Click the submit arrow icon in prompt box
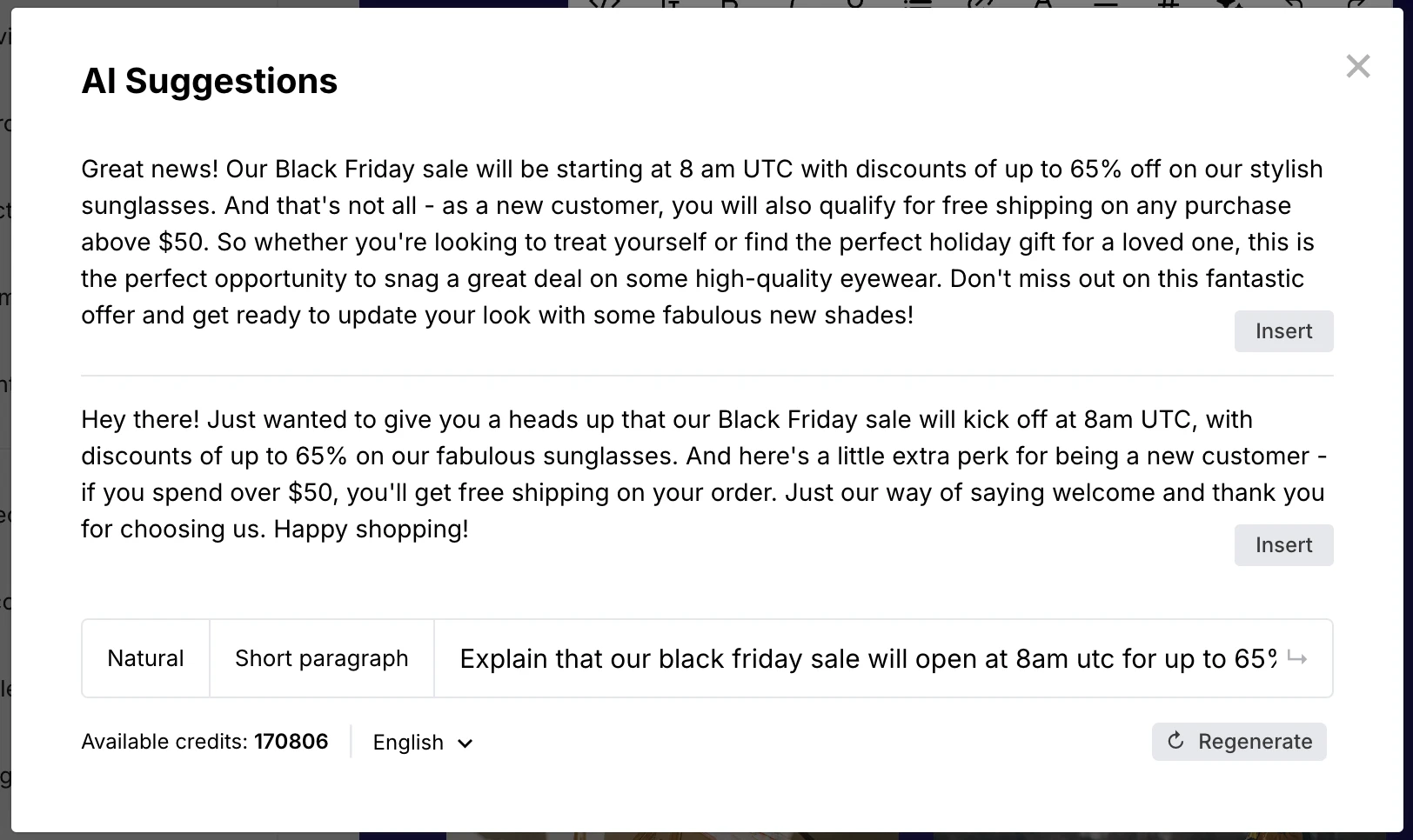Viewport: 1413px width, 840px height. click(x=1297, y=658)
